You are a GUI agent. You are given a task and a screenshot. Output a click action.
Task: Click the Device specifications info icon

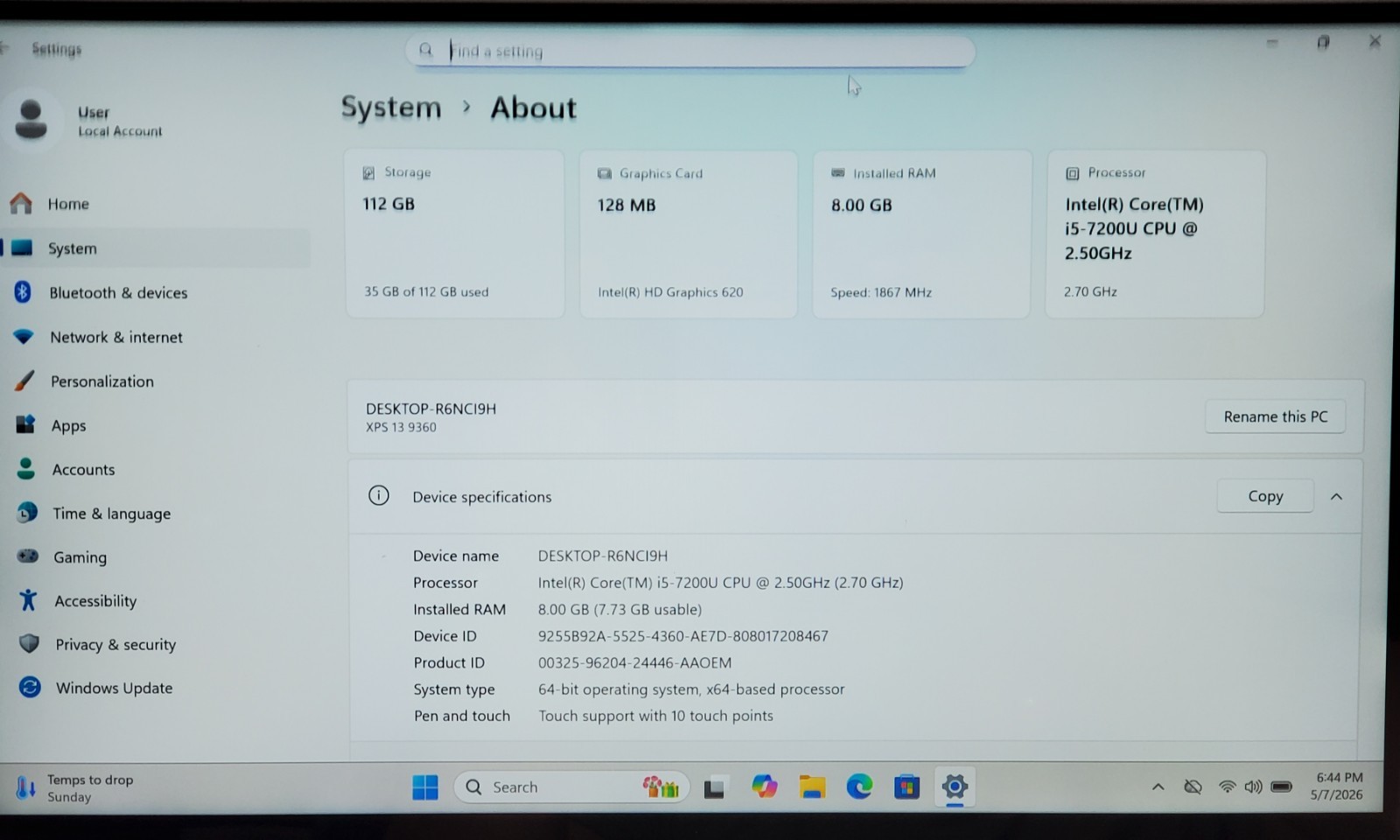pos(379,496)
